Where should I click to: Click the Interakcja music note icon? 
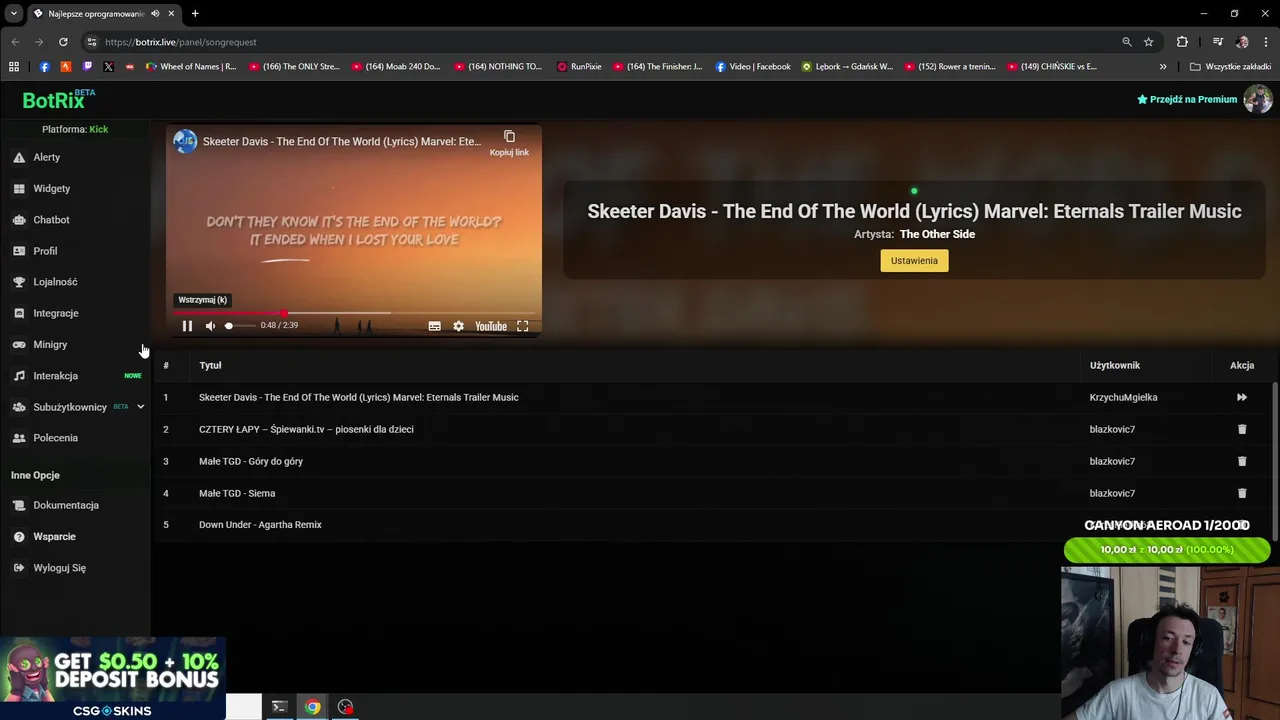[19, 376]
